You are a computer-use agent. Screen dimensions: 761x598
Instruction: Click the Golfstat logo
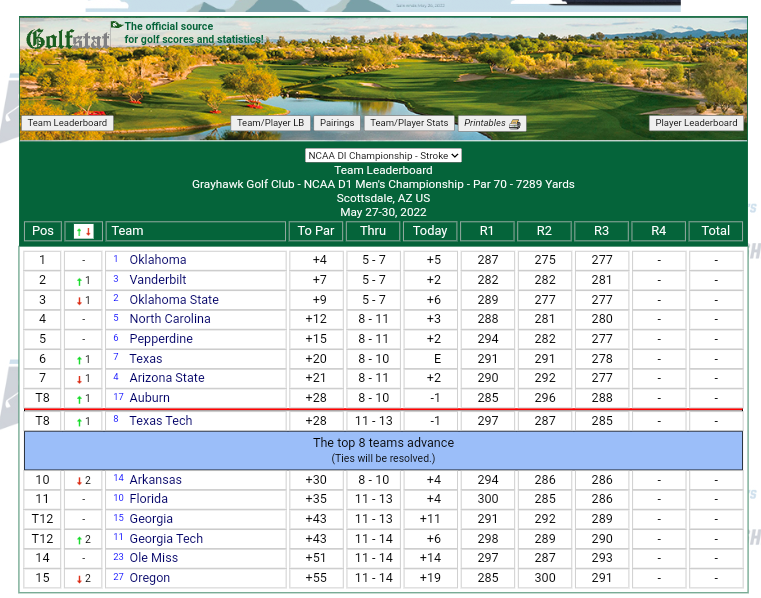pyautogui.click(x=67, y=39)
